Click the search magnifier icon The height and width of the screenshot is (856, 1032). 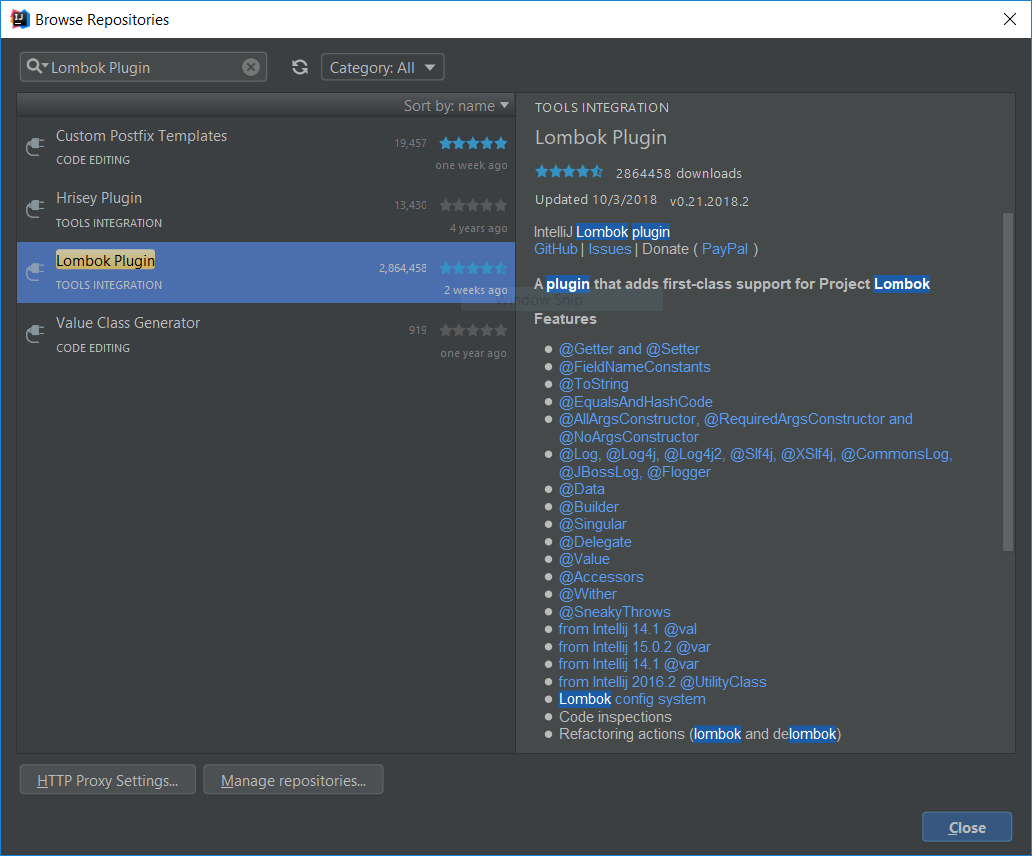point(33,67)
